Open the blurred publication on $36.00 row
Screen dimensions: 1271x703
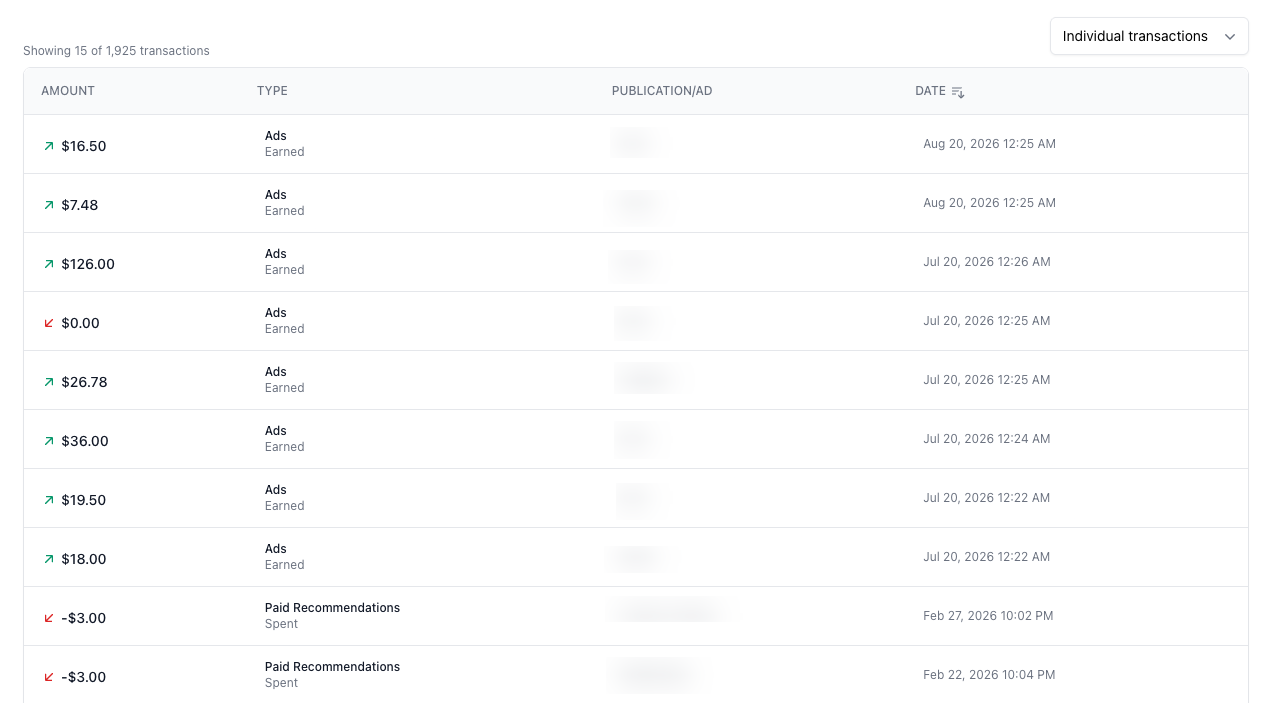634,439
